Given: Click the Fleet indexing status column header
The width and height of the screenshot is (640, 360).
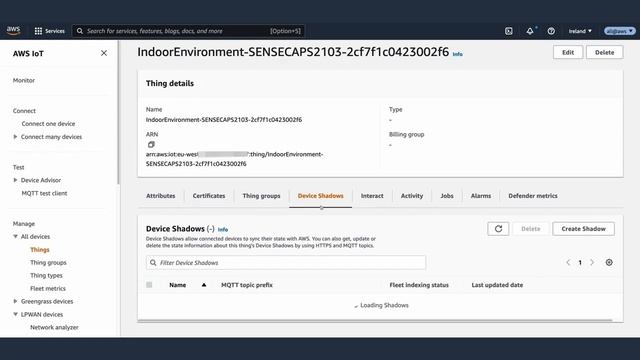Looking at the screenshot, I should click(419, 285).
